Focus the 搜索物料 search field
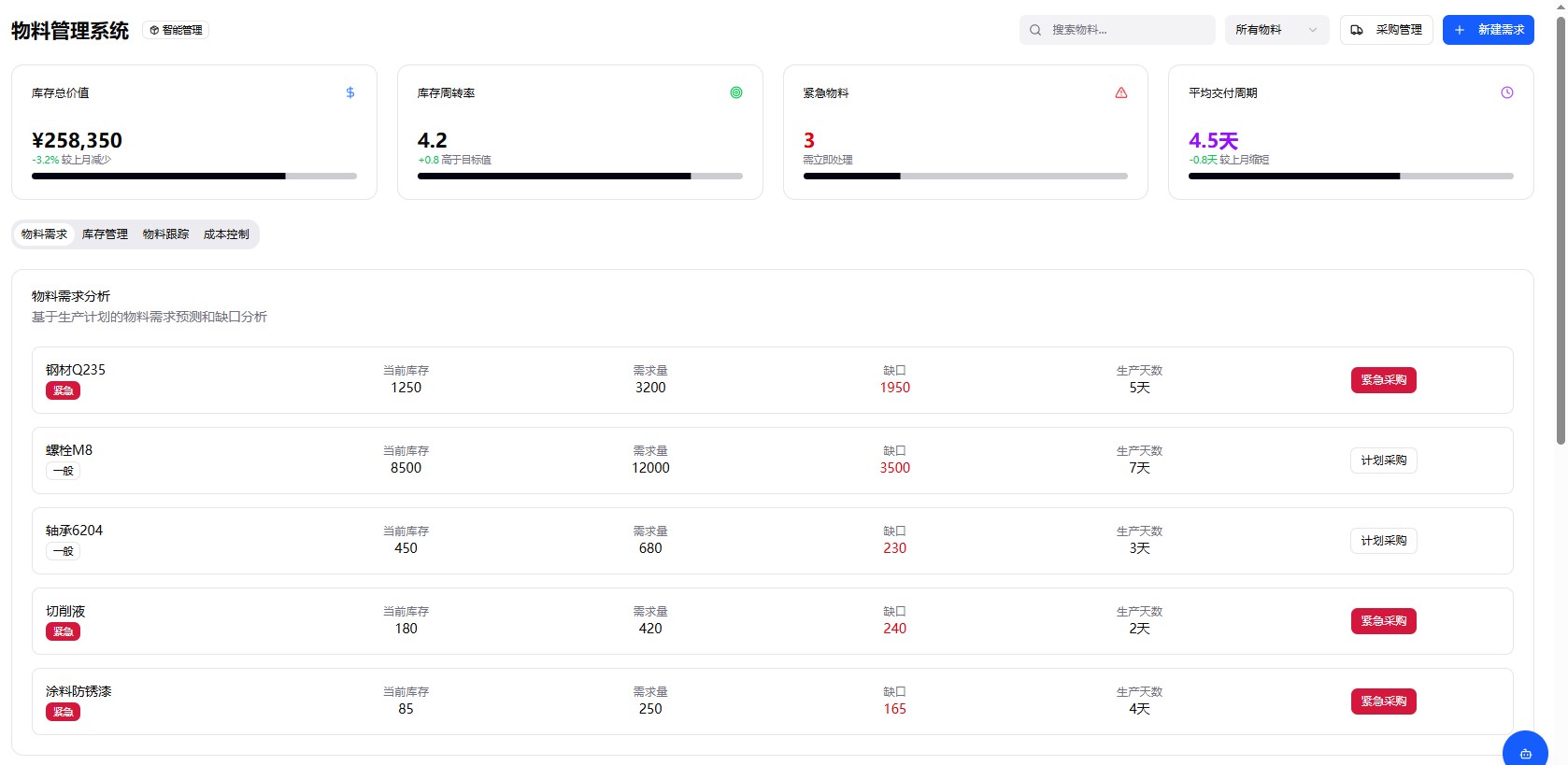The image size is (1568, 765). click(x=1126, y=30)
